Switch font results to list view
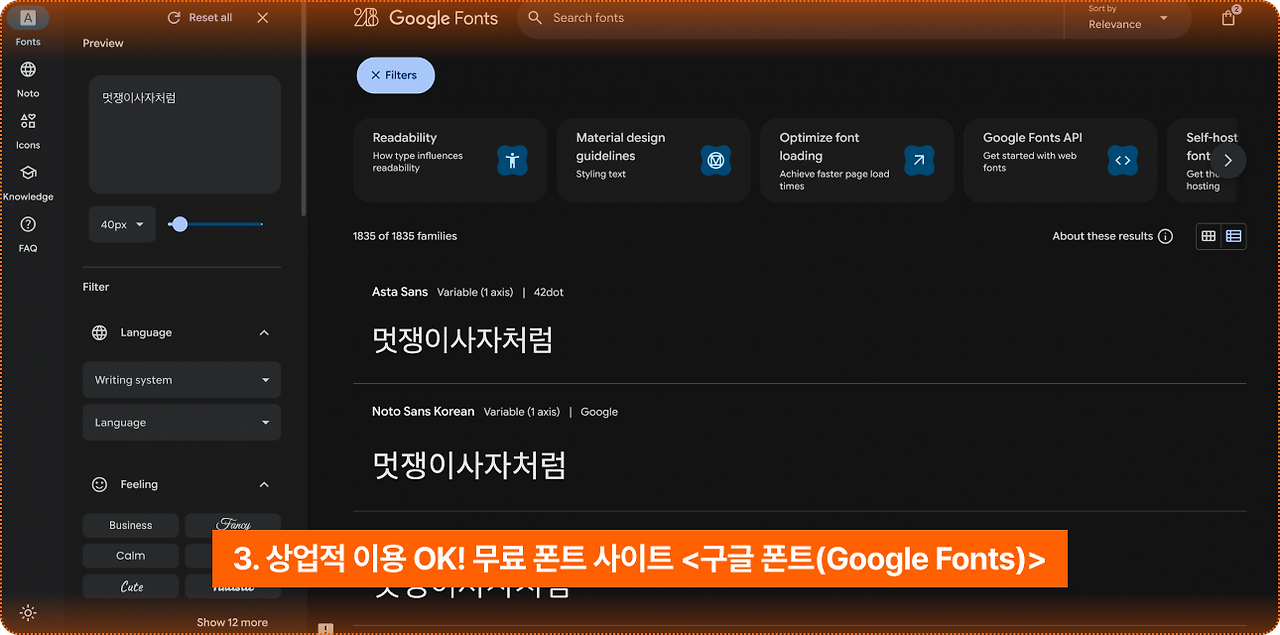The width and height of the screenshot is (1280, 635). (x=1233, y=236)
